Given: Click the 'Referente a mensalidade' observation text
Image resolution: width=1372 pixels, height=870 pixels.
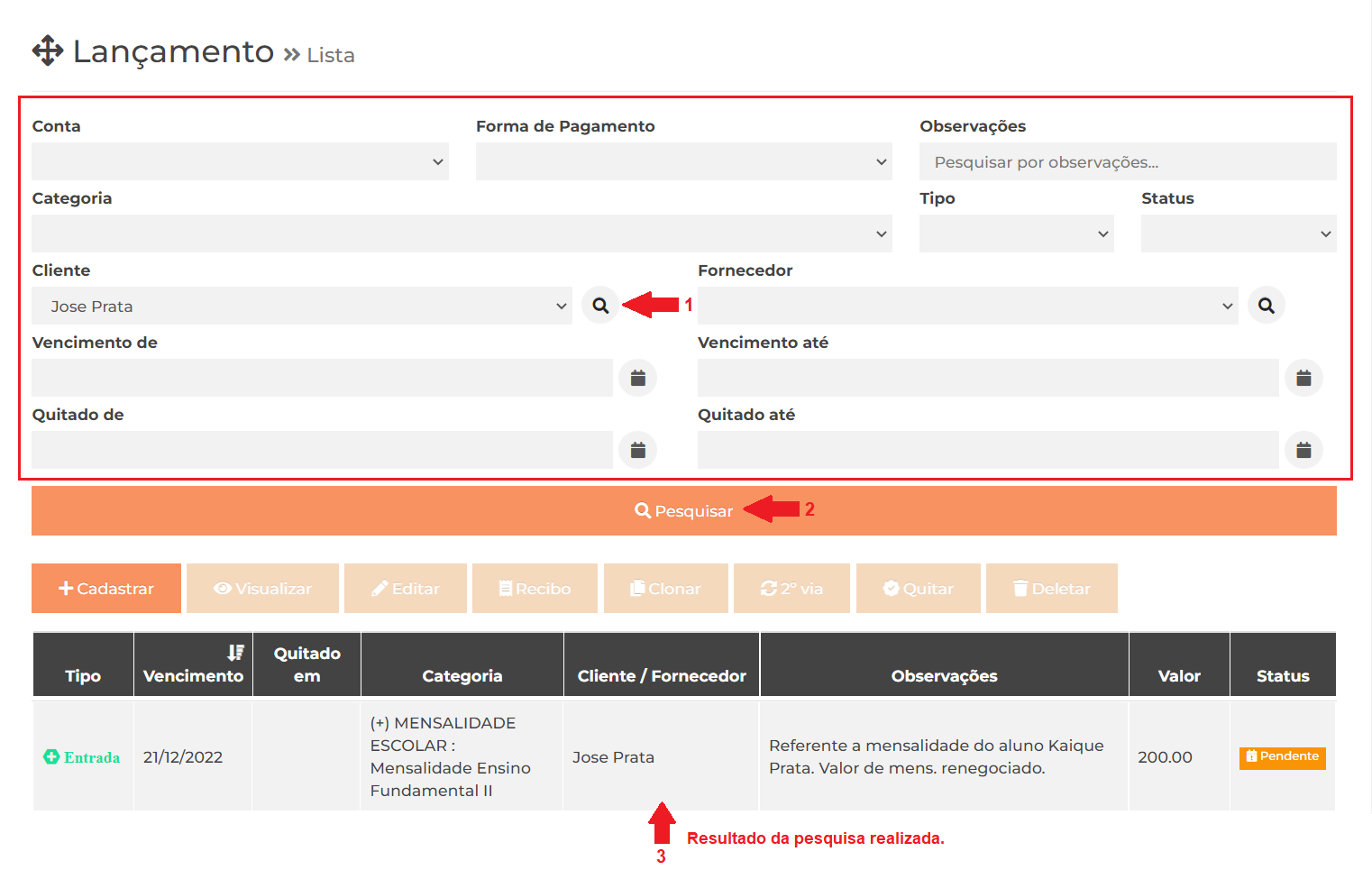Looking at the screenshot, I should click(937, 756).
